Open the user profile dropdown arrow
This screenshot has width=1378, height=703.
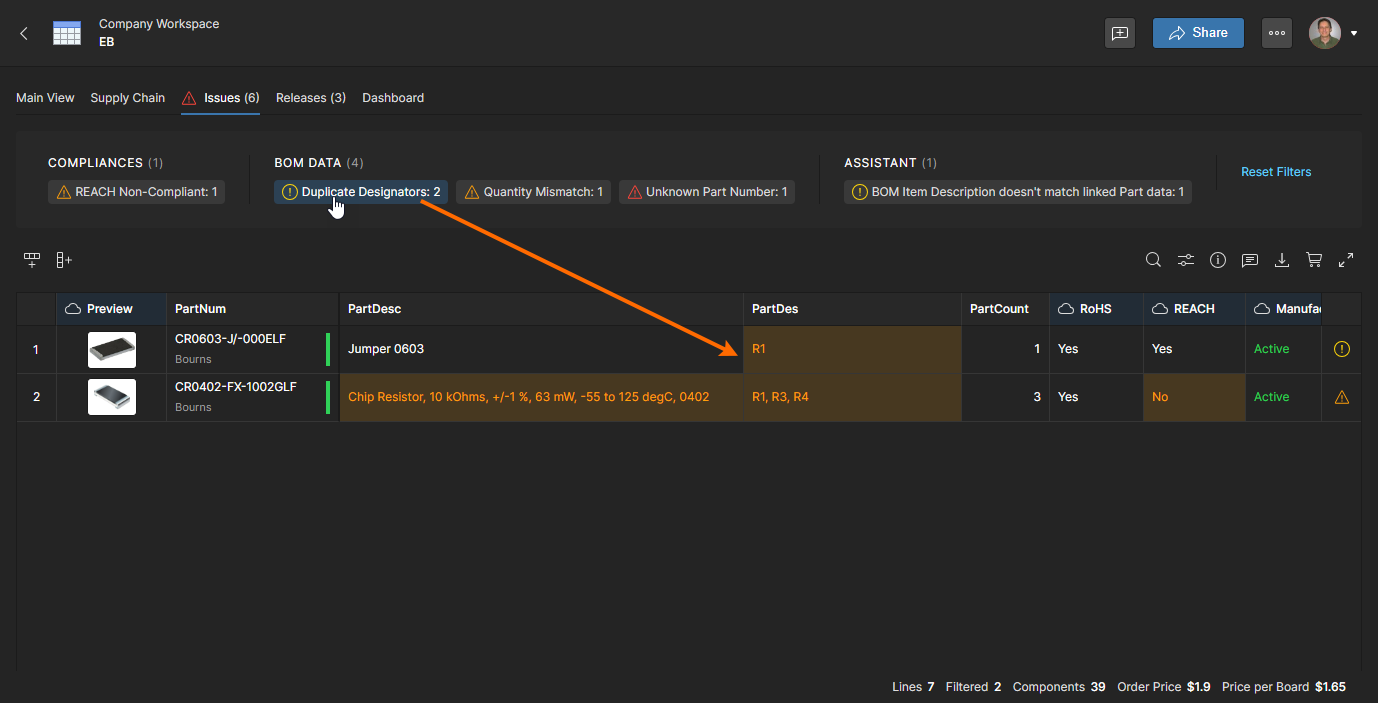[x=1354, y=33]
